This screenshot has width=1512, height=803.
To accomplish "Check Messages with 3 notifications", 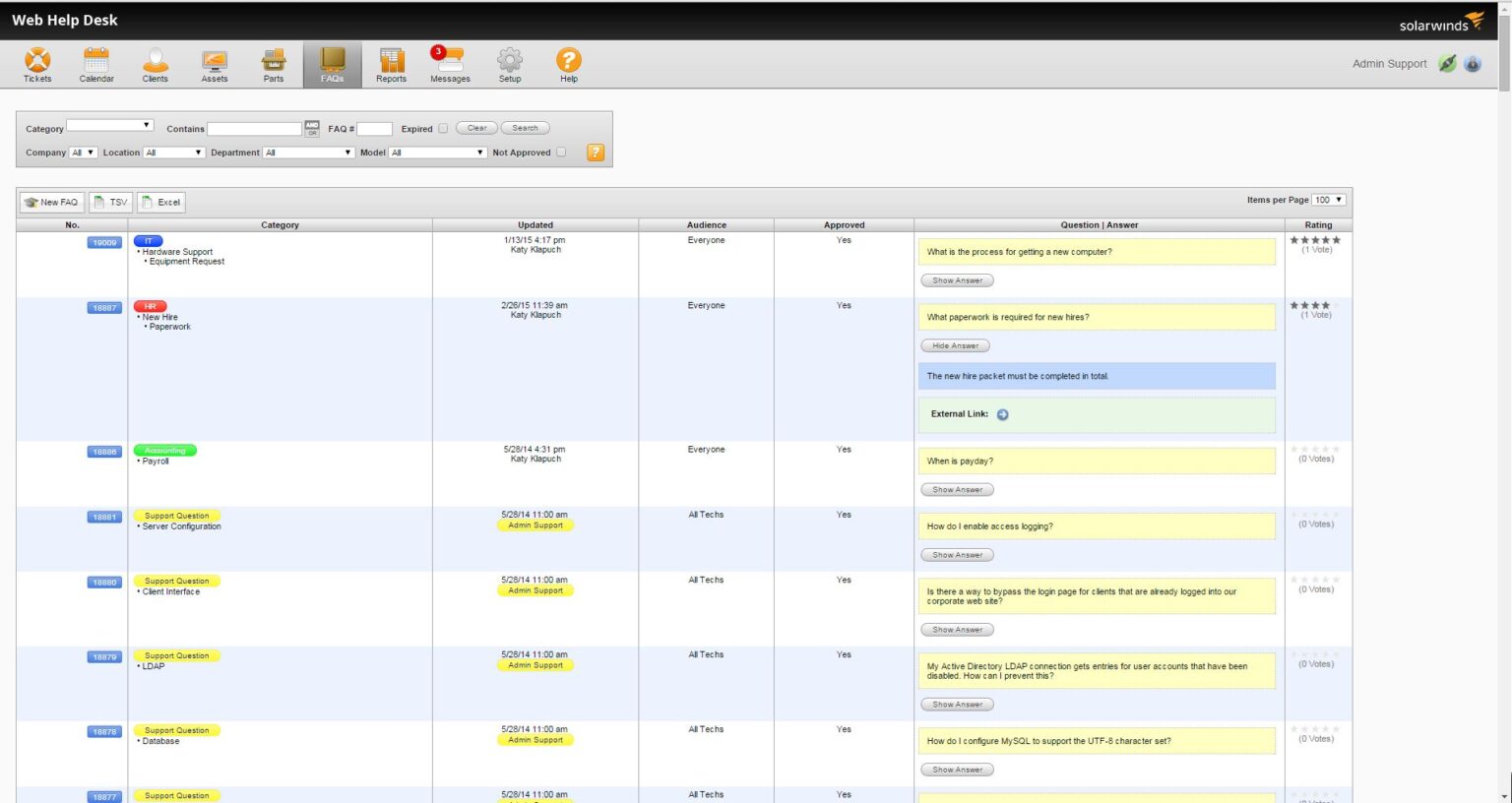I will click(450, 63).
